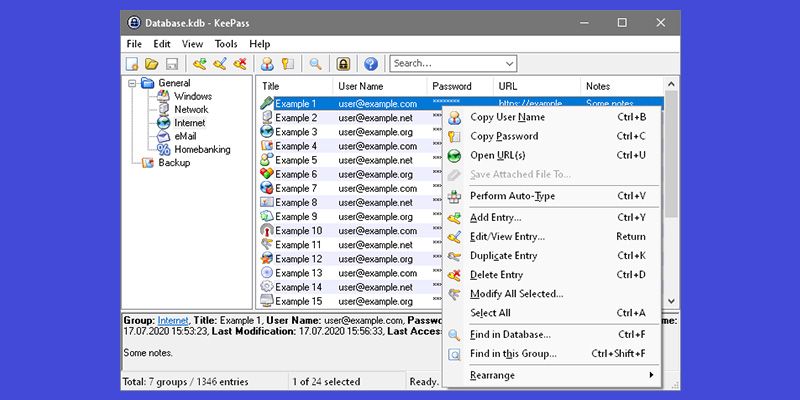Viewport: 800px width, 400px height.
Task: Click the Delete Entry toolbar icon
Action: pyautogui.click(x=240, y=64)
